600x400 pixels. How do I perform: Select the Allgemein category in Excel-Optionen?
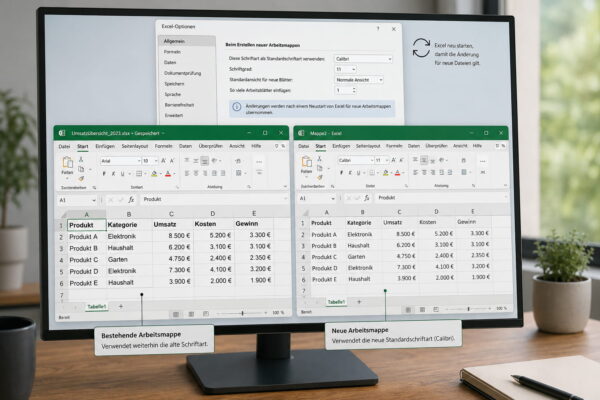187,41
